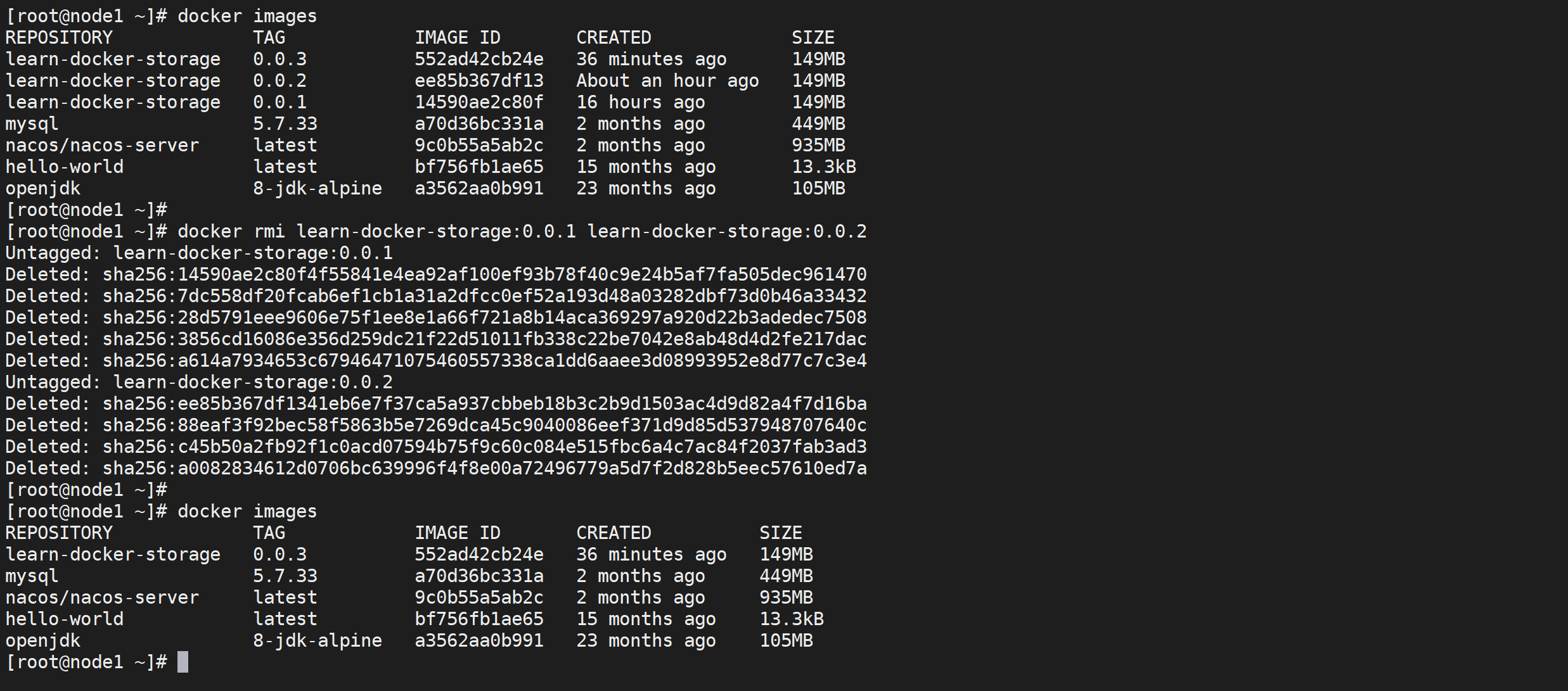Click the word 'rmi' in the command
Image resolution: width=1568 pixels, height=691 pixels.
269,231
